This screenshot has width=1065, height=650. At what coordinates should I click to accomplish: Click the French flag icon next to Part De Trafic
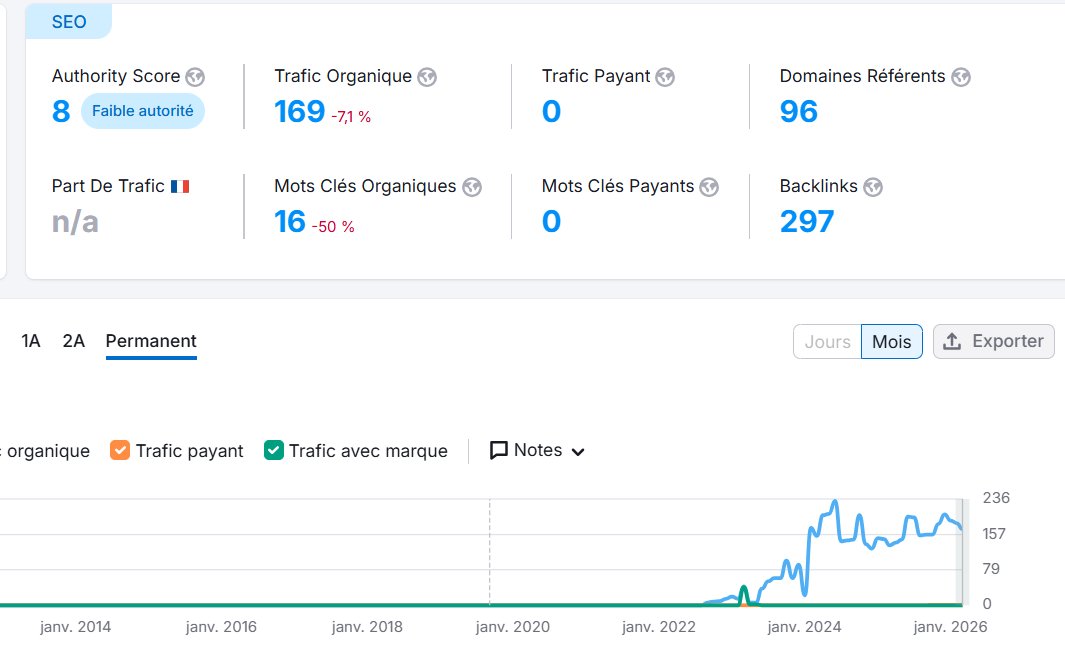pyautogui.click(x=180, y=186)
